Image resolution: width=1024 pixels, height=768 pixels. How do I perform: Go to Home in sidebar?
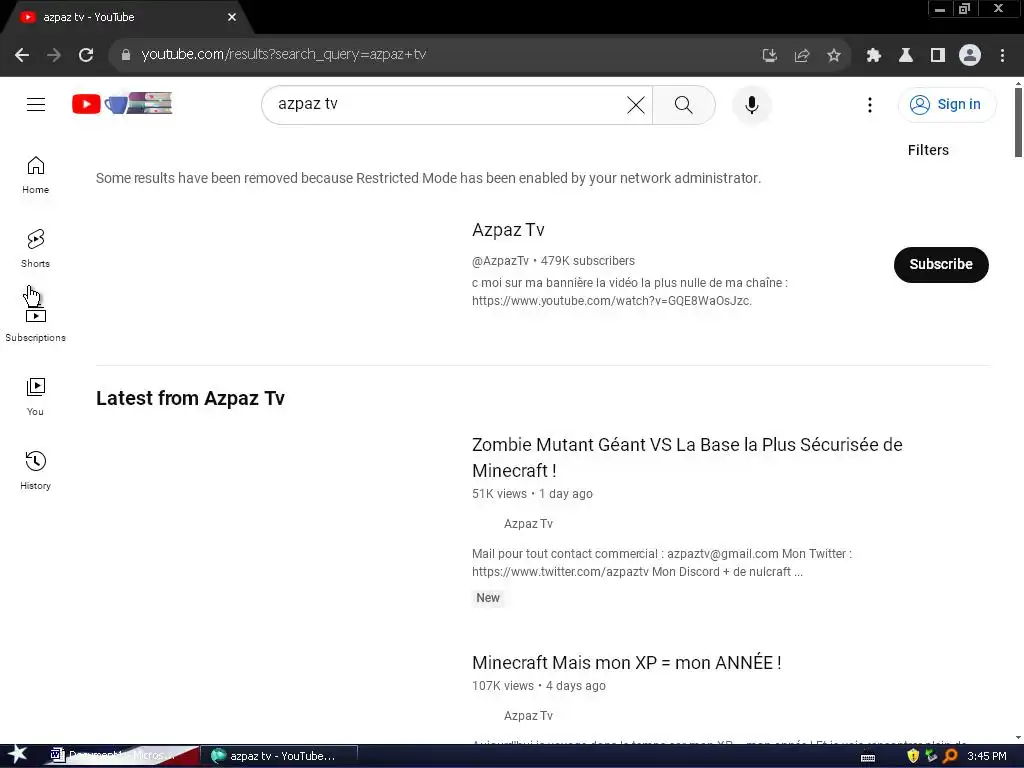tap(35, 175)
